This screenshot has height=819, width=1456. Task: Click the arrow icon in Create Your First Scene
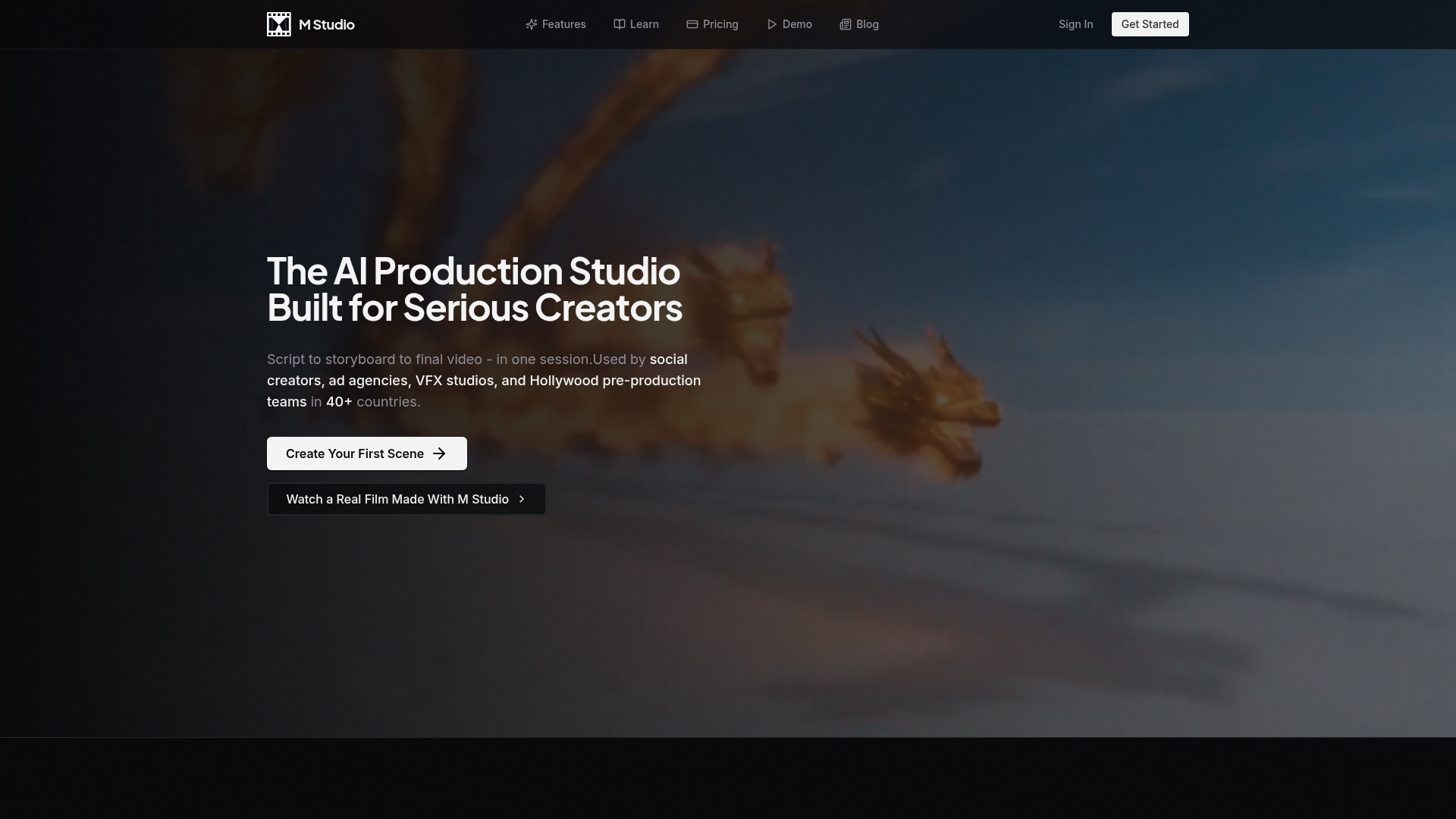coord(439,453)
